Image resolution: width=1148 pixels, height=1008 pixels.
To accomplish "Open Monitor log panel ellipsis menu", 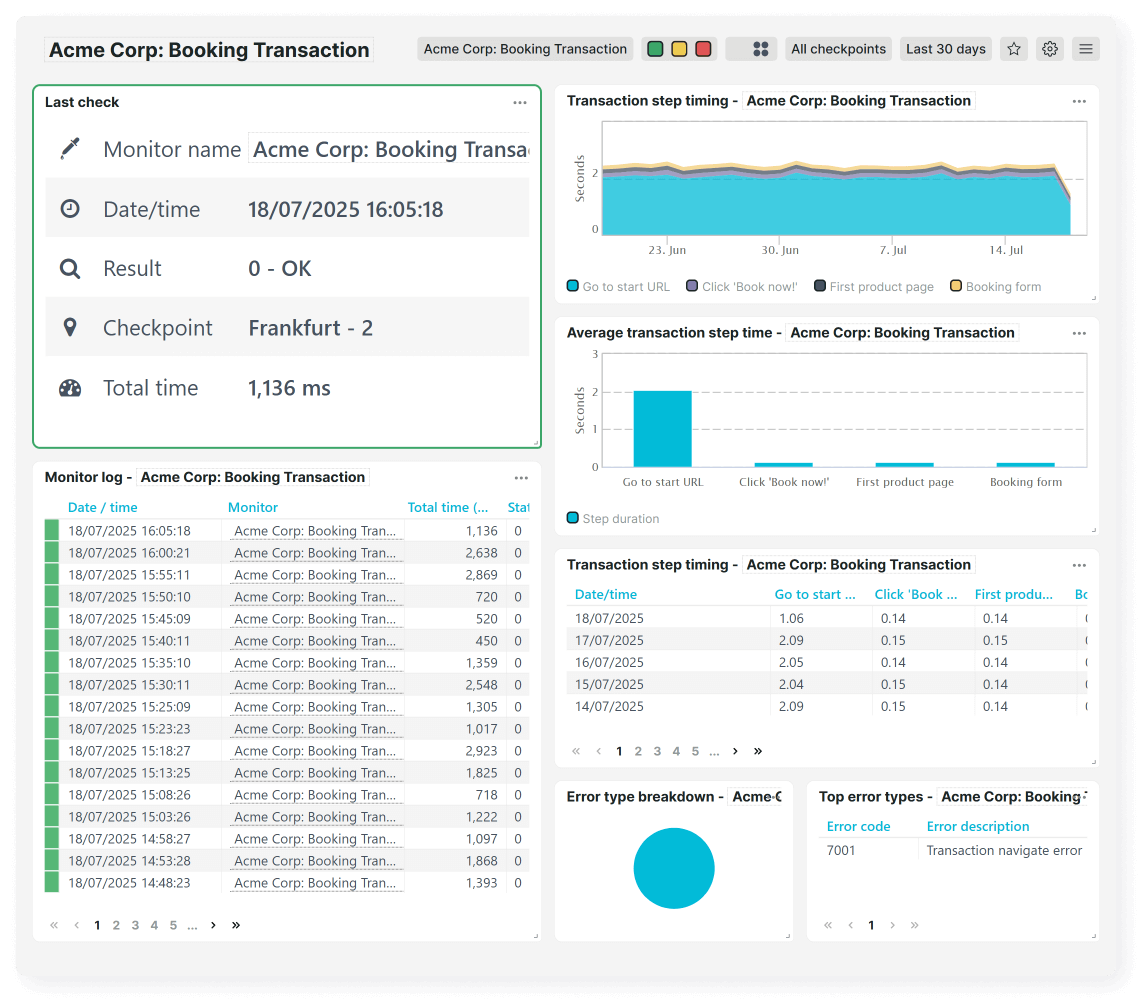I will pyautogui.click(x=521, y=478).
